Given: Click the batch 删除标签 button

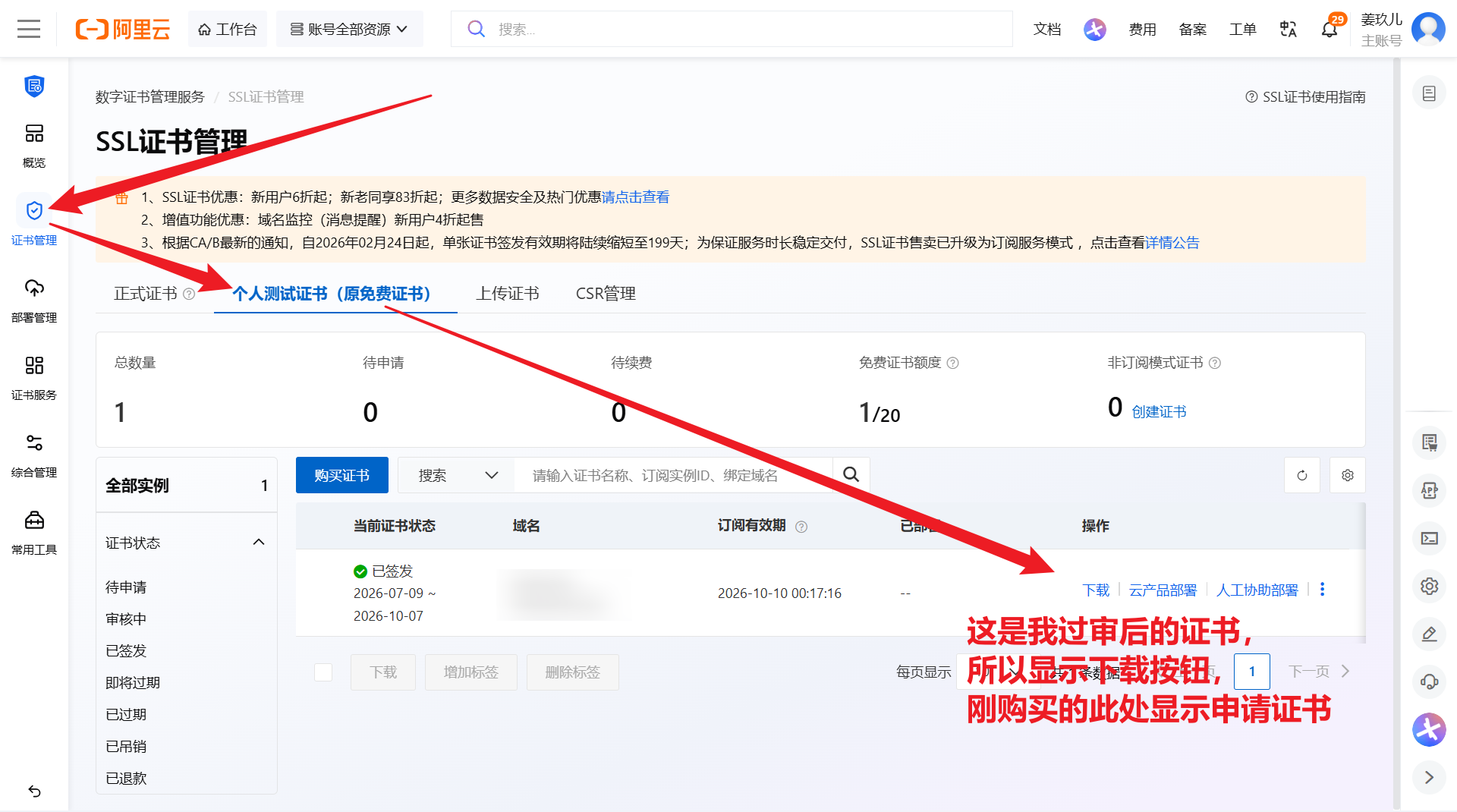Looking at the screenshot, I should tap(573, 672).
